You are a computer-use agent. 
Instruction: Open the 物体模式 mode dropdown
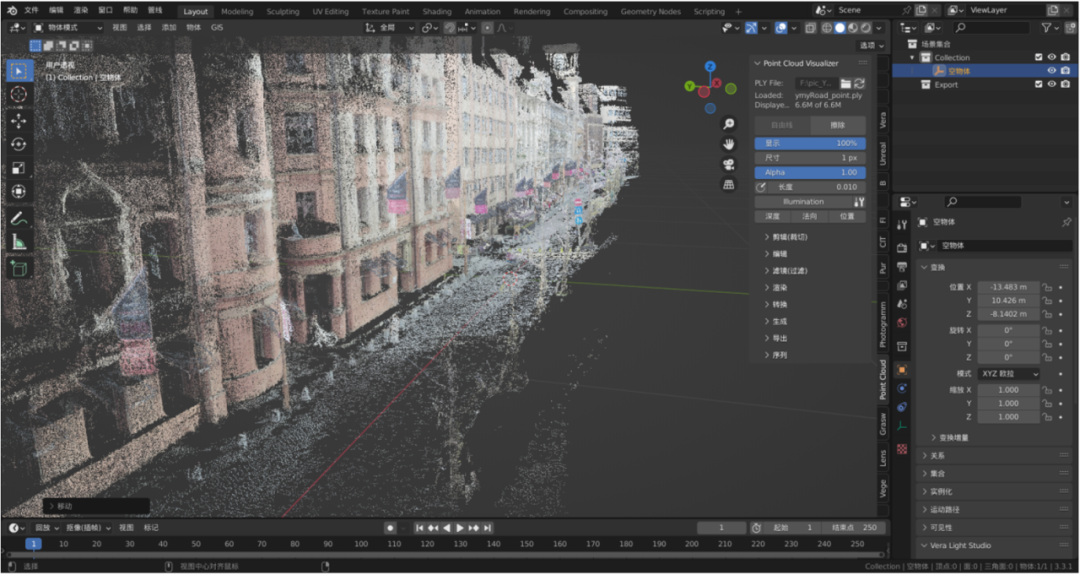tap(68, 28)
